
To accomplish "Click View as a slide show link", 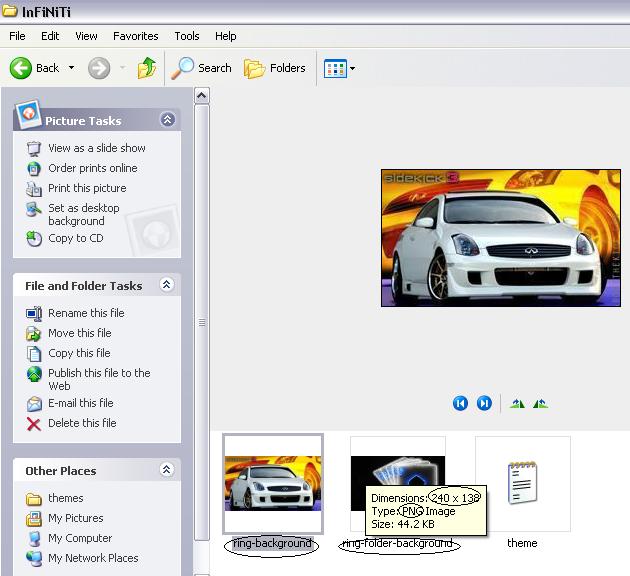I will pyautogui.click(x=97, y=148).
